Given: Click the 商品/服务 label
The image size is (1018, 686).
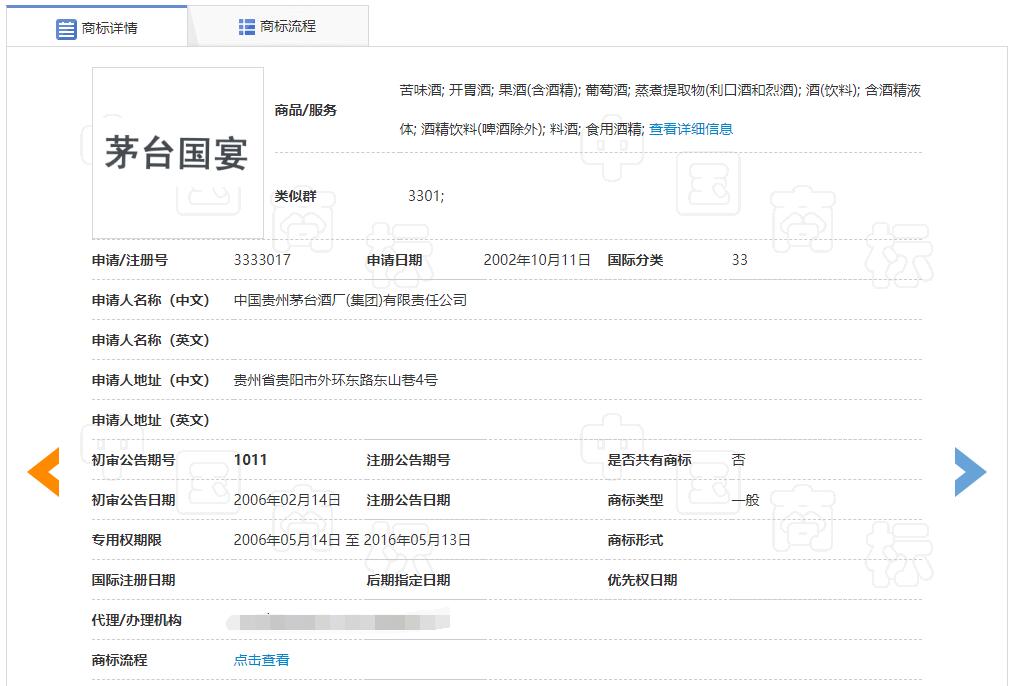Looking at the screenshot, I should click(x=306, y=110).
